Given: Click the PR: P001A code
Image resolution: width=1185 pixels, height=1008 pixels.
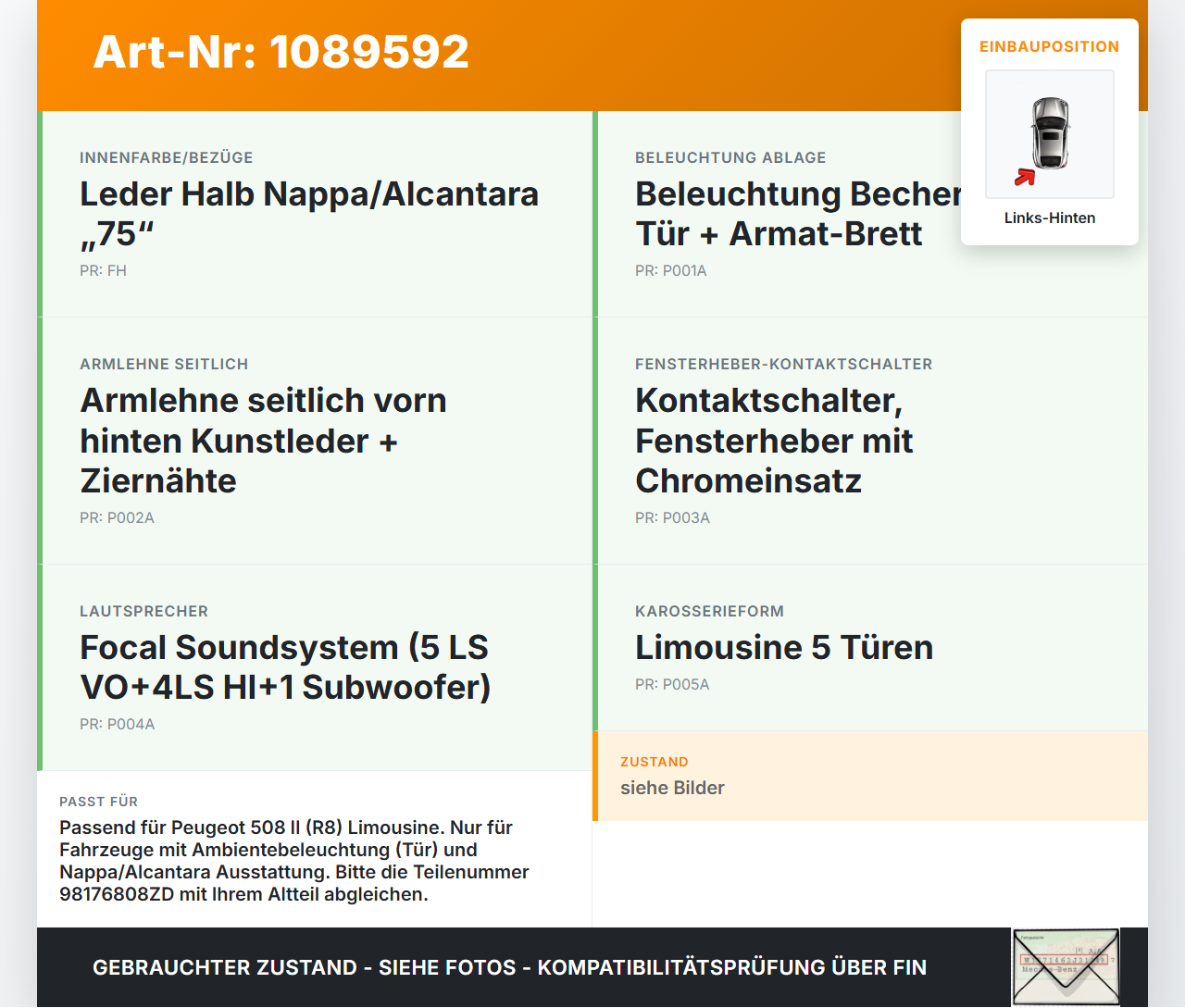Looking at the screenshot, I should coord(671,270).
